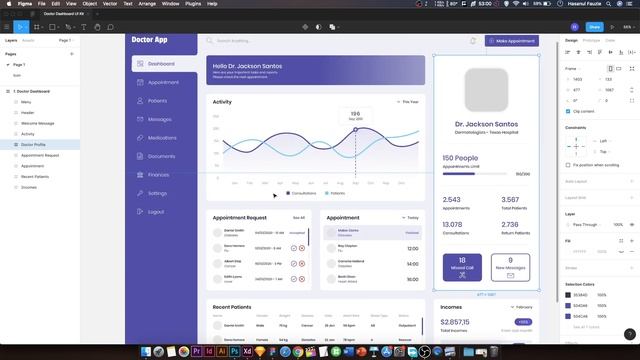Add Auto Layout with plus
This screenshot has width=640, height=360.
(x=632, y=181)
